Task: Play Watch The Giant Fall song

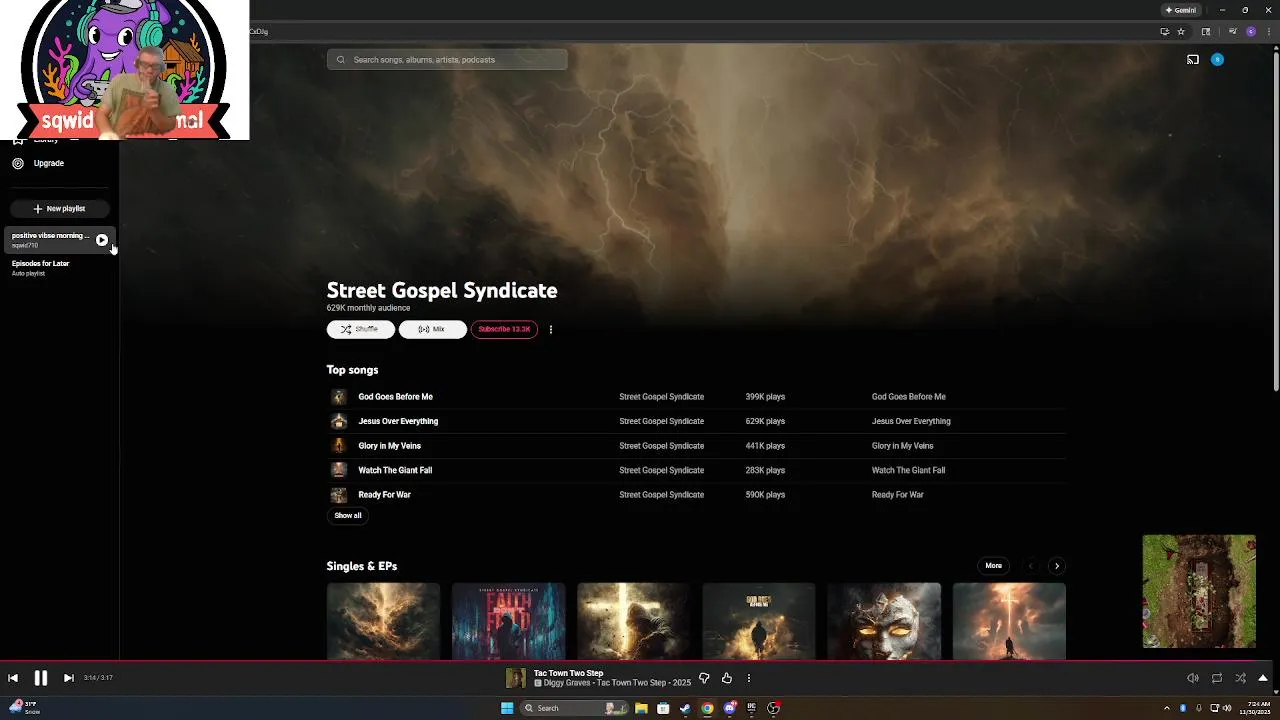Action: click(395, 470)
